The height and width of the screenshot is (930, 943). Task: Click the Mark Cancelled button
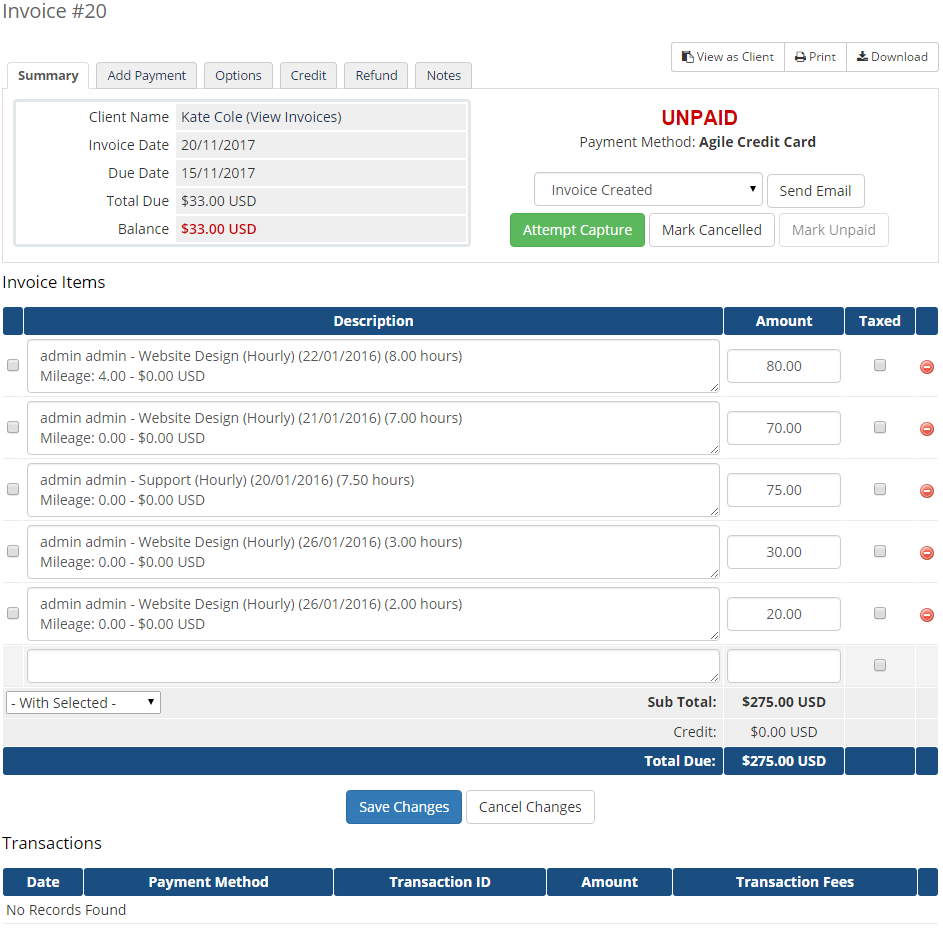pyautogui.click(x=711, y=229)
